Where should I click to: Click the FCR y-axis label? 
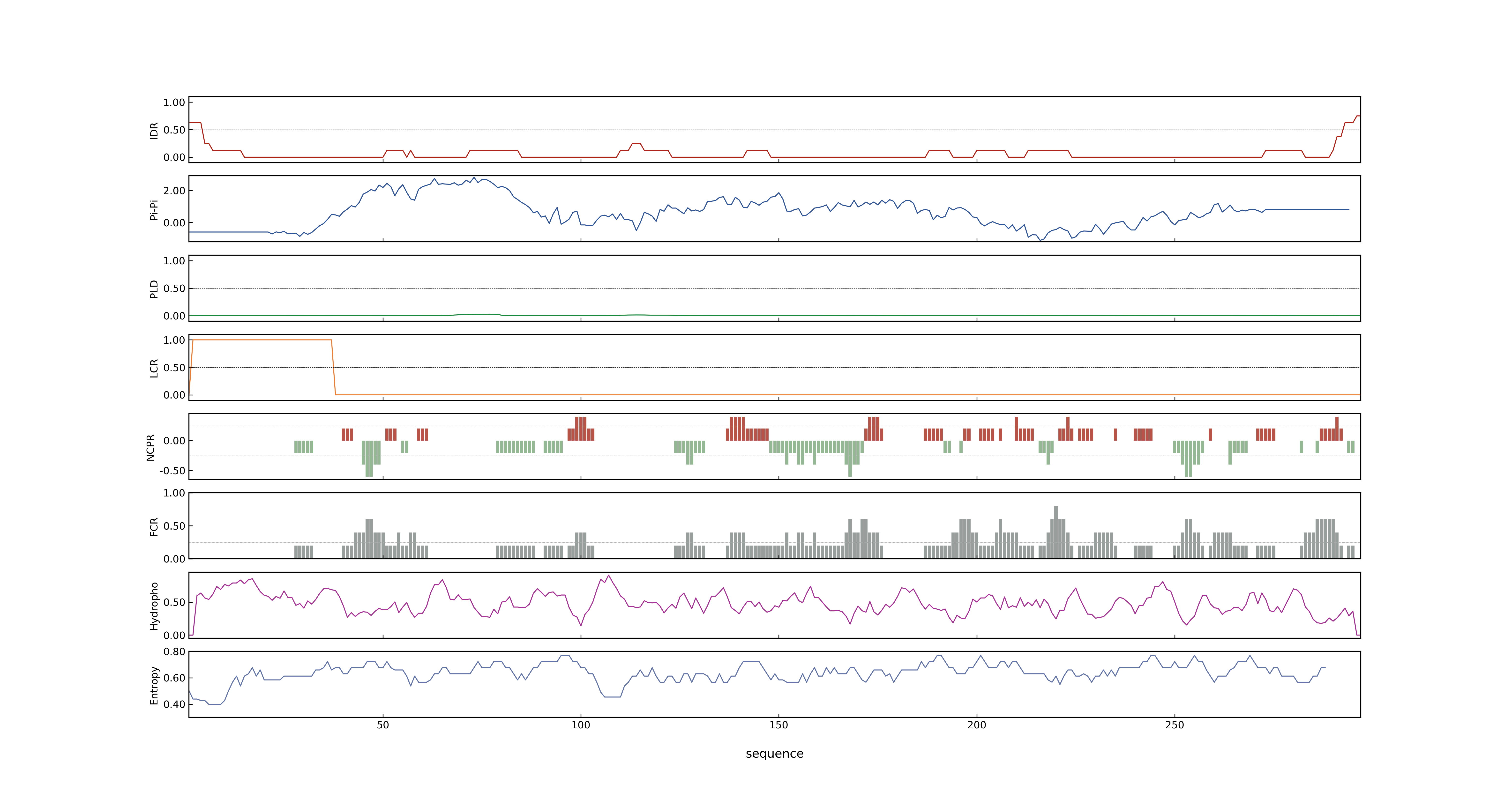(154, 526)
